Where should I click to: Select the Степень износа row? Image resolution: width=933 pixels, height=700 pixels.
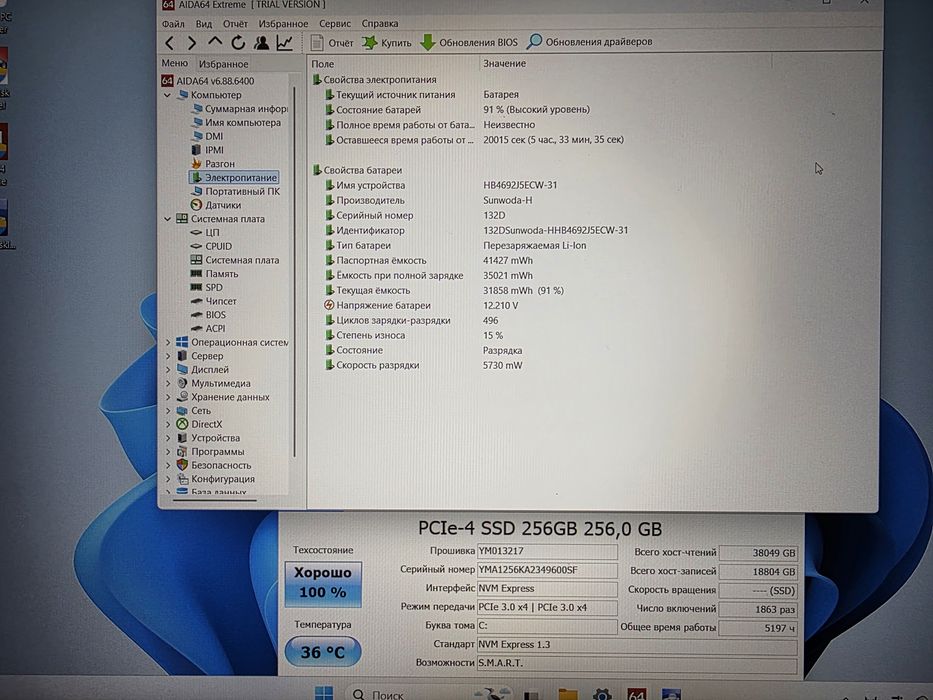414,335
